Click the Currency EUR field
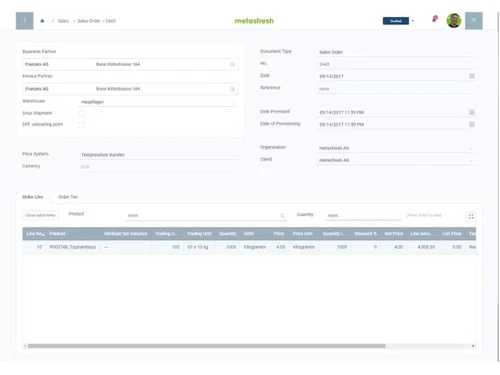This screenshot has width=500, height=375. point(158,167)
